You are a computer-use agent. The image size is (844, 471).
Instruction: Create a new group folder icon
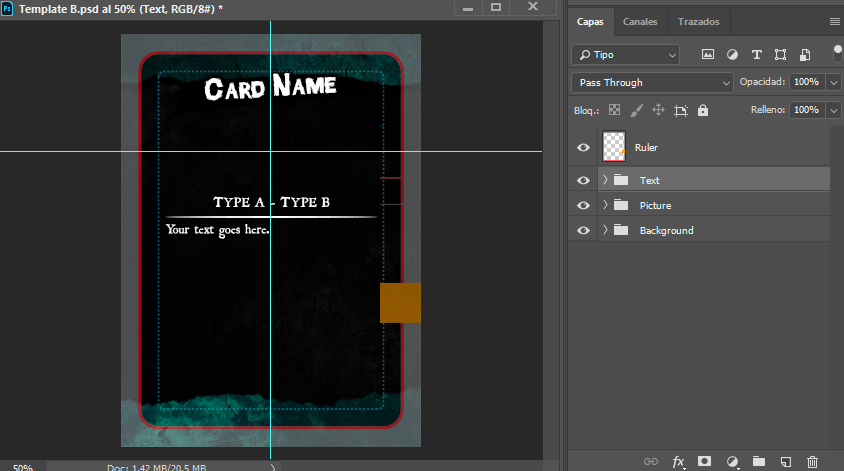(759, 461)
